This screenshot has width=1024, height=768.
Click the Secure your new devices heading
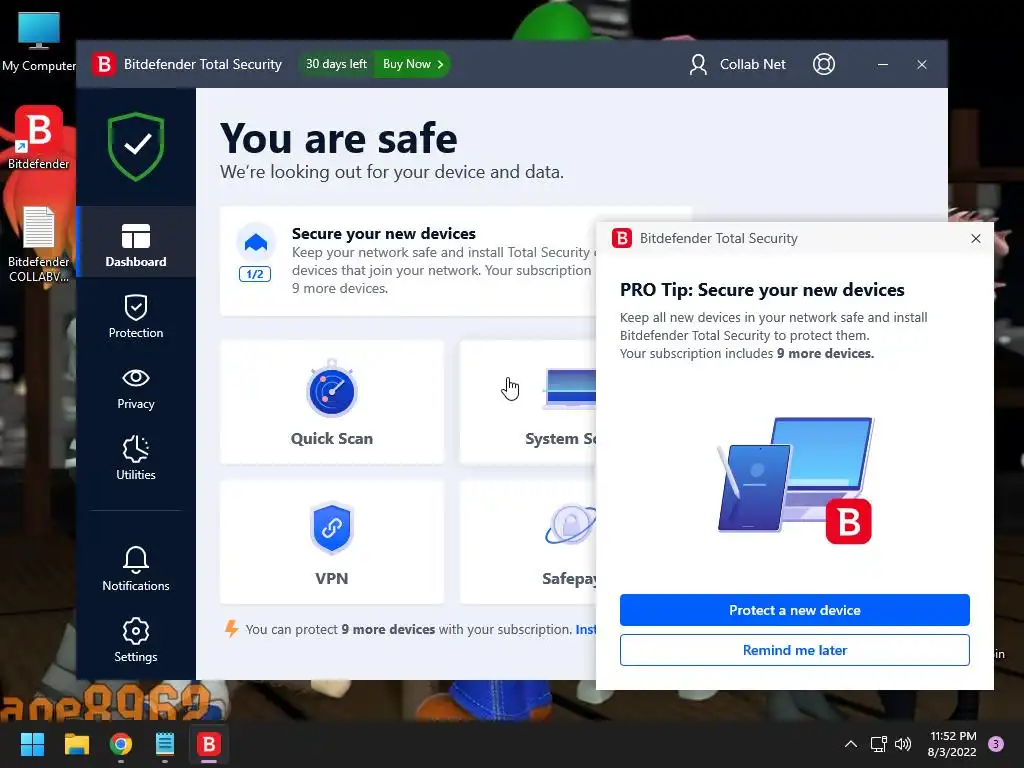[383, 233]
